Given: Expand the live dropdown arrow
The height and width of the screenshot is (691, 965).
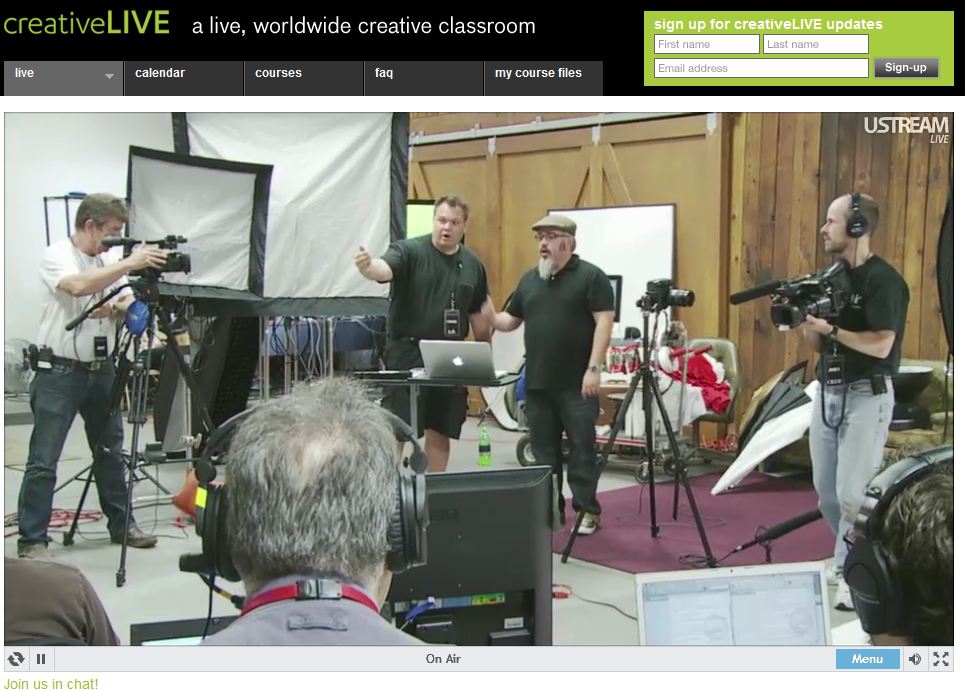Looking at the screenshot, I should 109,76.
